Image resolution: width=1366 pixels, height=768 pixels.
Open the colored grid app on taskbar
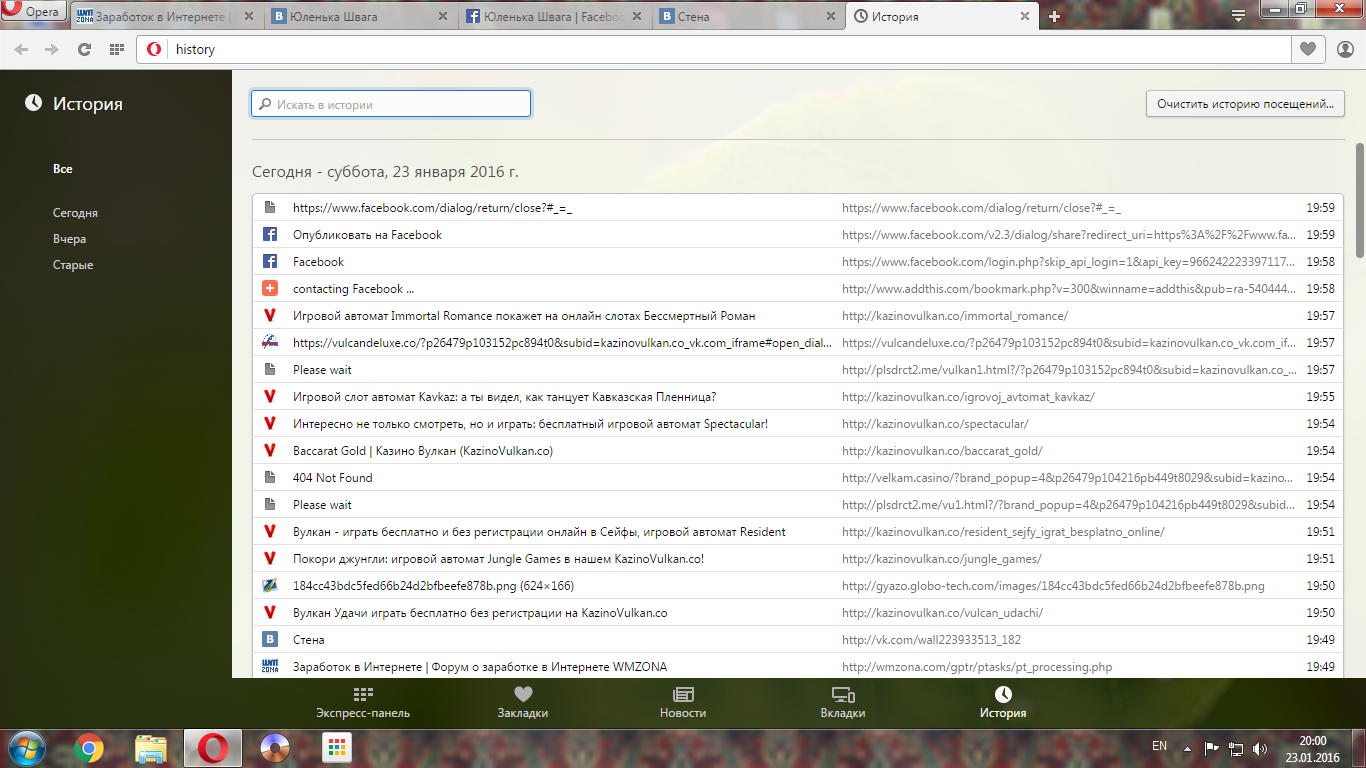click(x=335, y=748)
